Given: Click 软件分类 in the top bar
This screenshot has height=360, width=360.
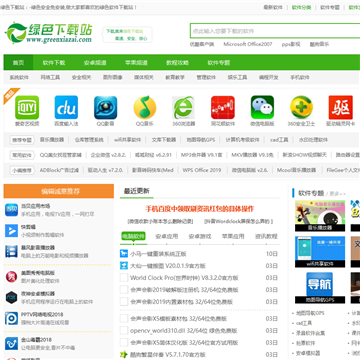Looking at the screenshot, I should [x=301, y=7].
